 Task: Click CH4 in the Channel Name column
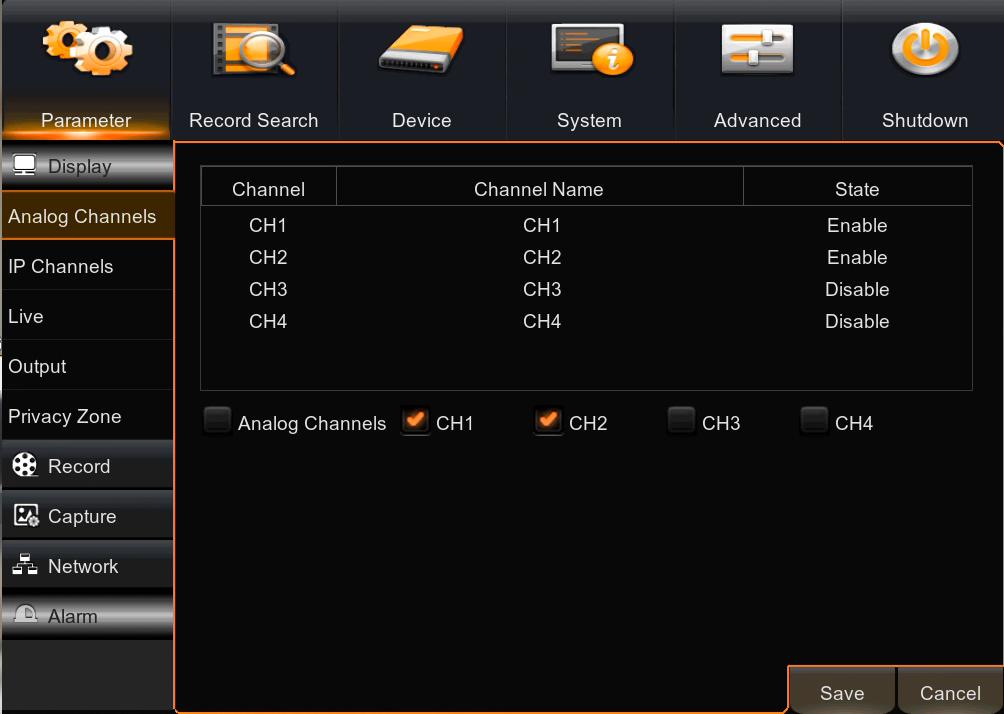pos(542,321)
